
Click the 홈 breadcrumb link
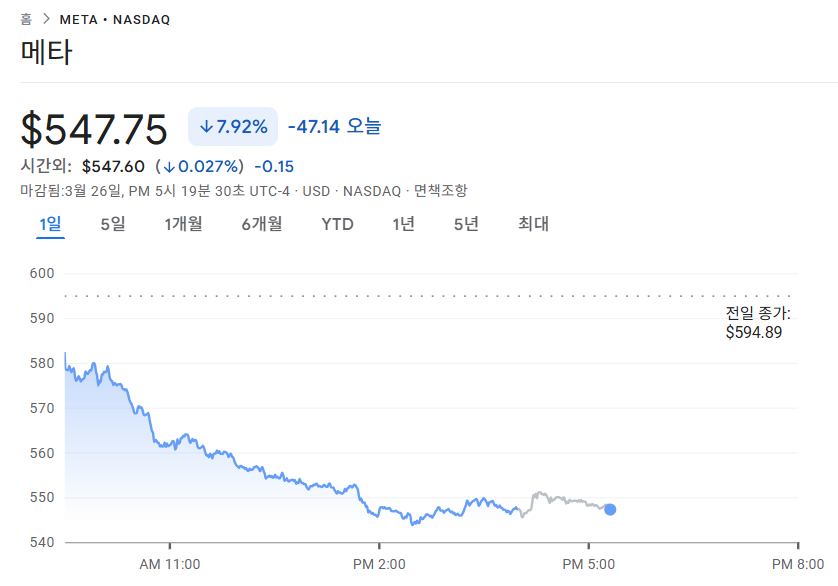[26, 19]
